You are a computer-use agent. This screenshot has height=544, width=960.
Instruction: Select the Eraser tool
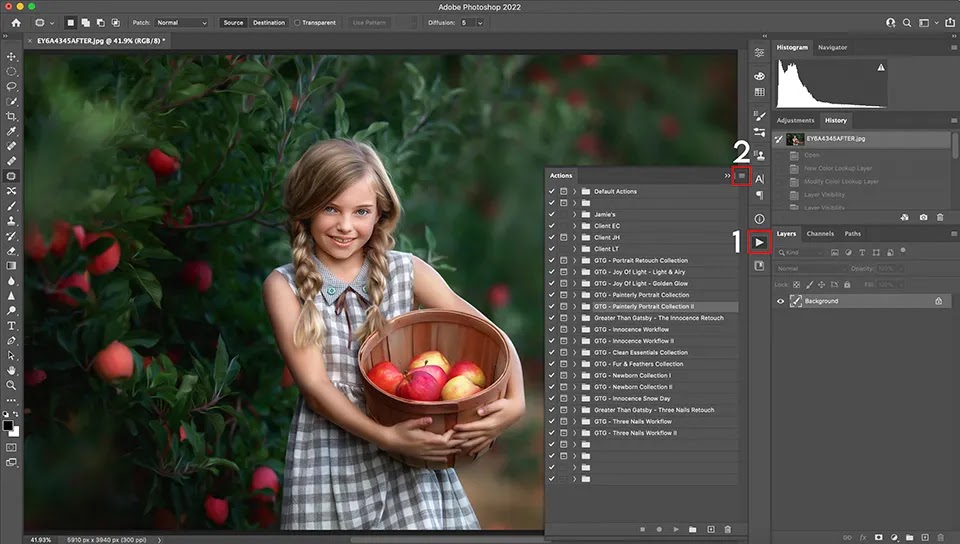11,251
